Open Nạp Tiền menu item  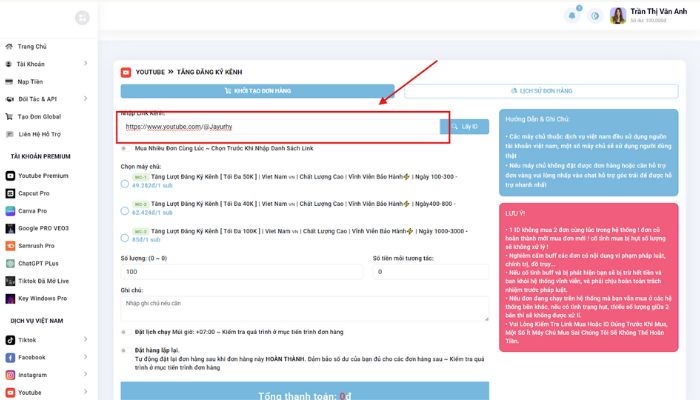[30, 82]
